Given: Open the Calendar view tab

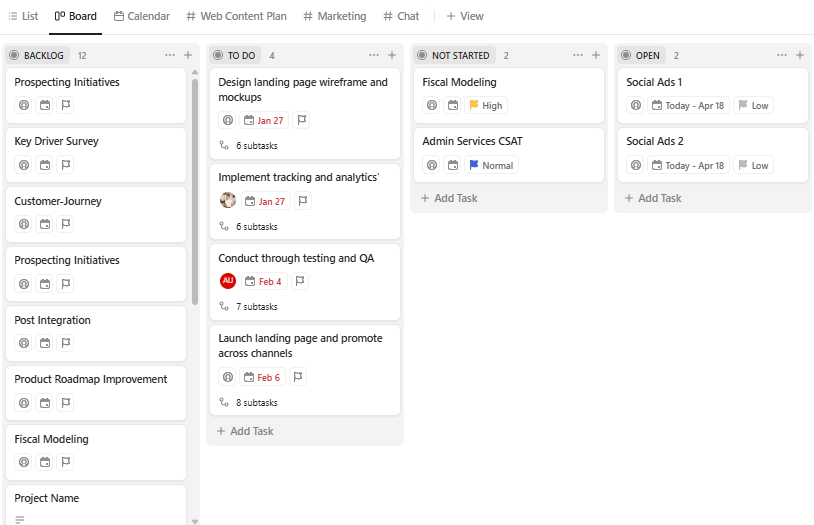Looking at the screenshot, I should coord(142,16).
